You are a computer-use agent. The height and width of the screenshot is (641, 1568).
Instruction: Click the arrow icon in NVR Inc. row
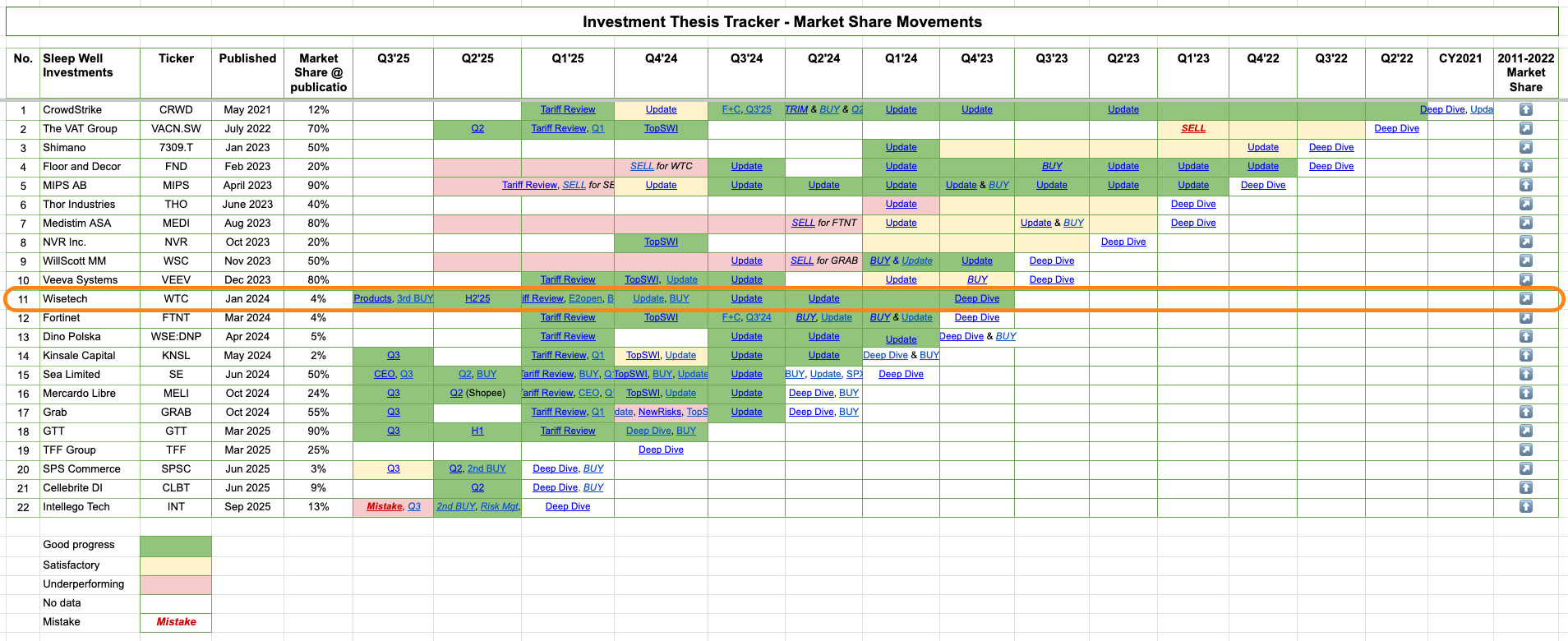click(x=1525, y=242)
